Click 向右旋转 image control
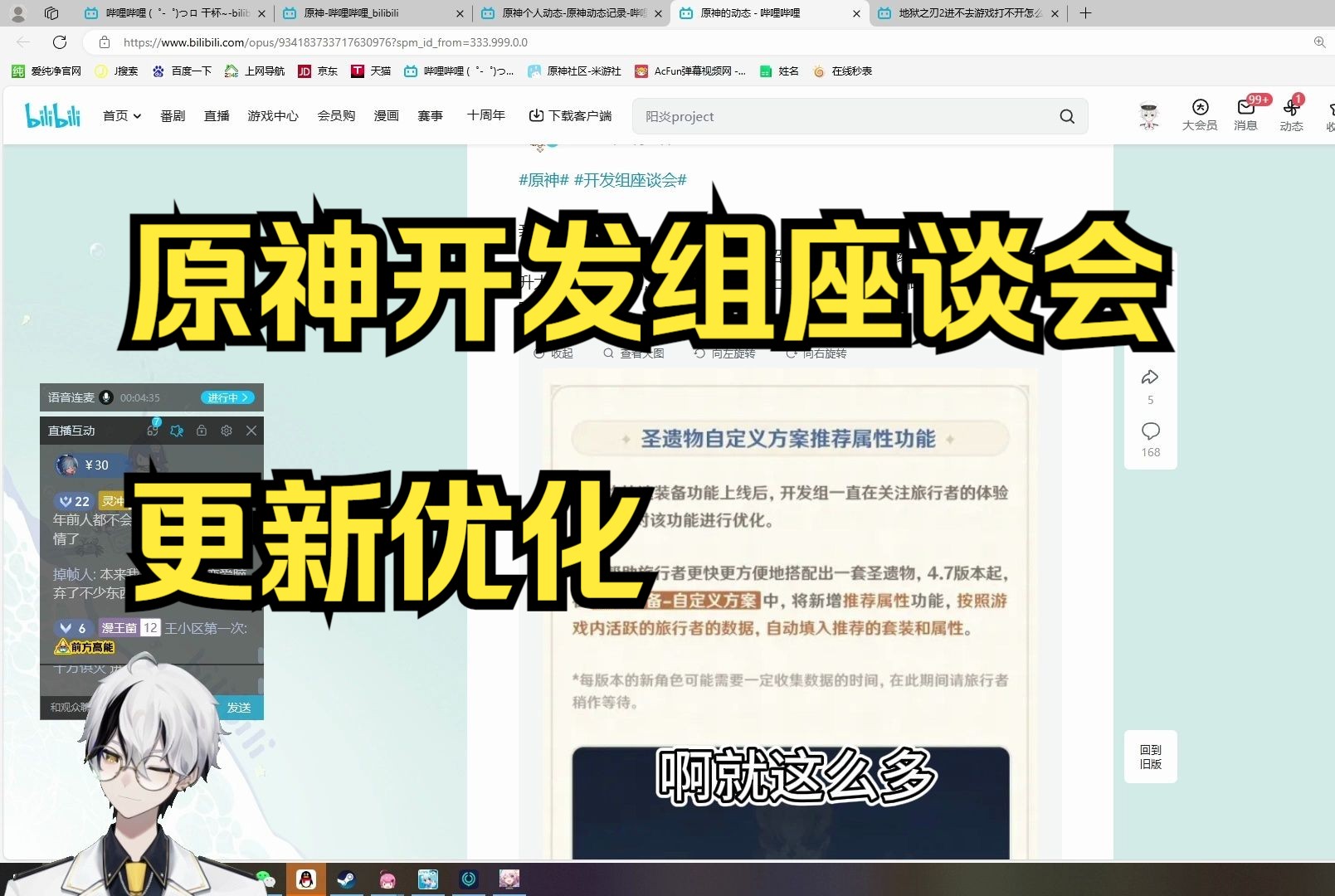 tap(816, 353)
